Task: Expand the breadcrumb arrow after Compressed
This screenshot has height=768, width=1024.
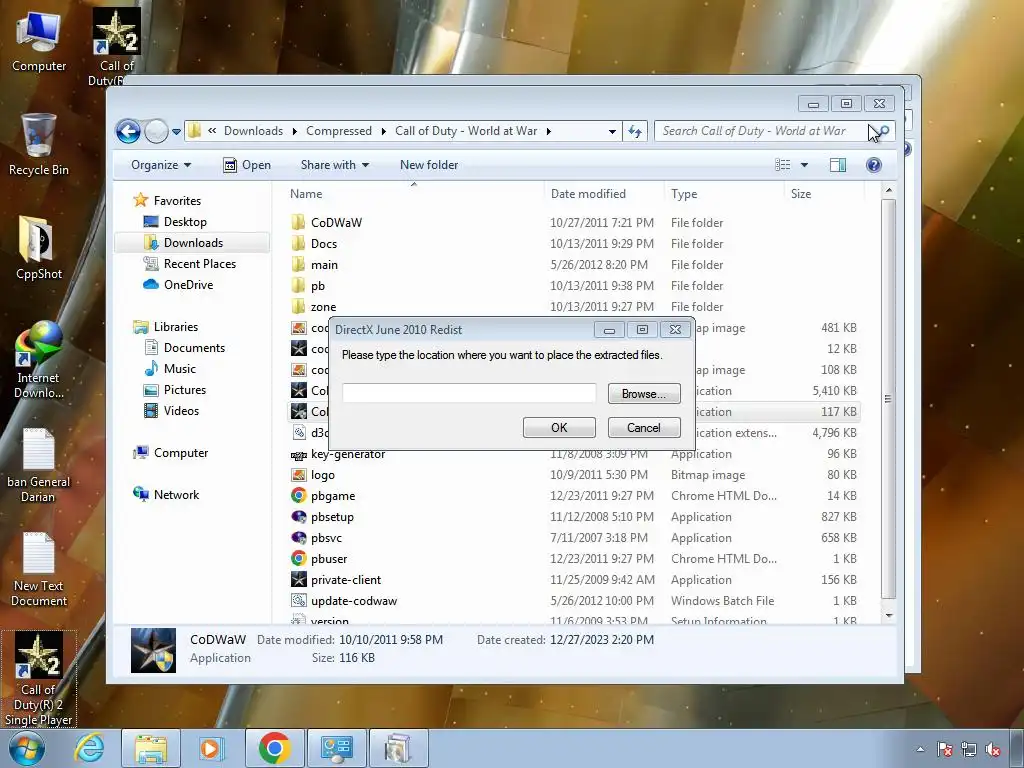Action: (383, 131)
